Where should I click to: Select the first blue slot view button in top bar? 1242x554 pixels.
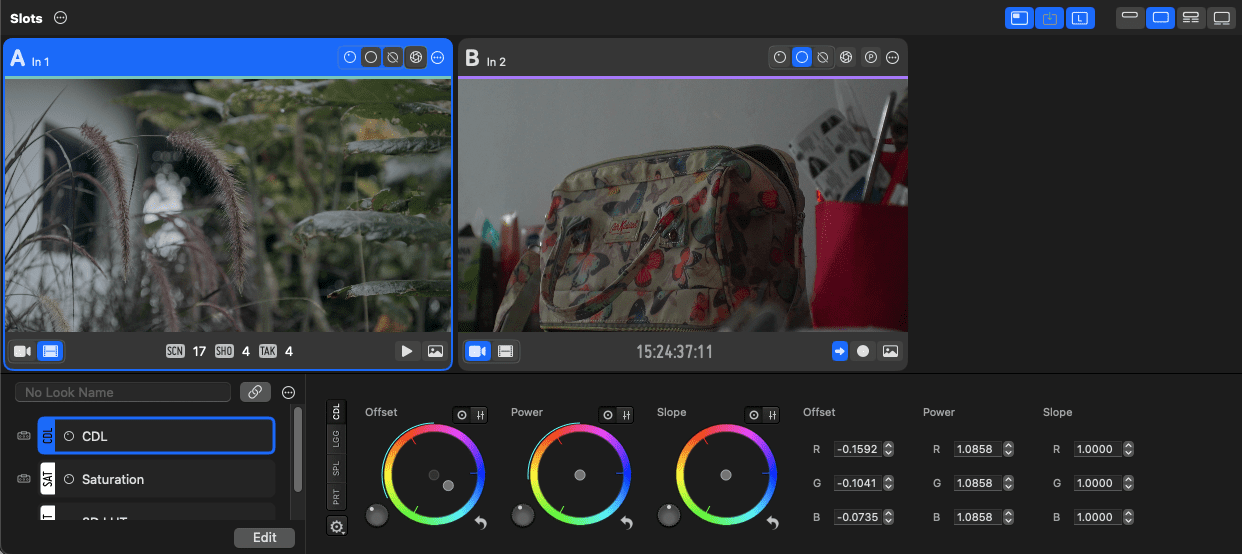(x=1019, y=18)
